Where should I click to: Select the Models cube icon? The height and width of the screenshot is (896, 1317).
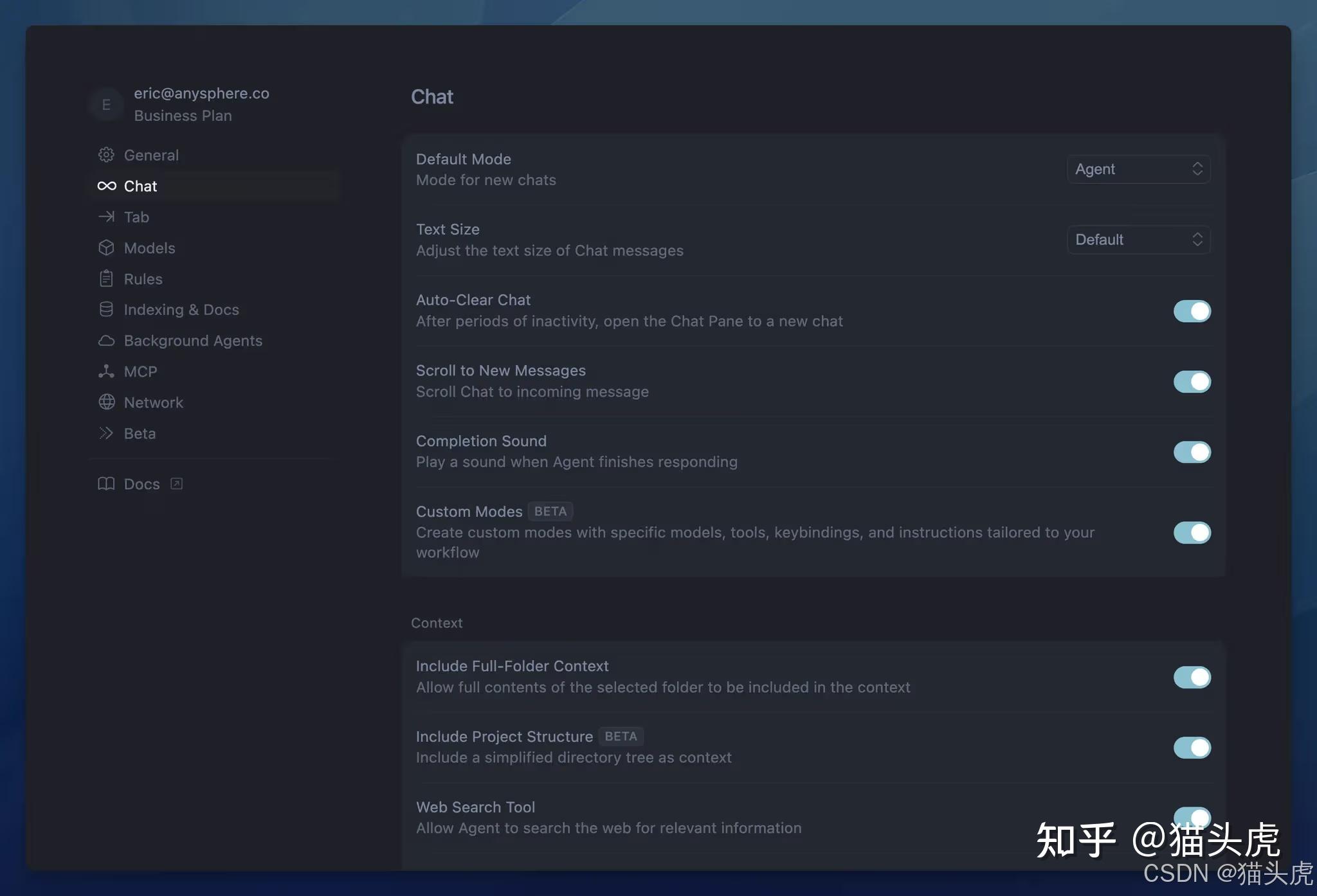click(107, 247)
